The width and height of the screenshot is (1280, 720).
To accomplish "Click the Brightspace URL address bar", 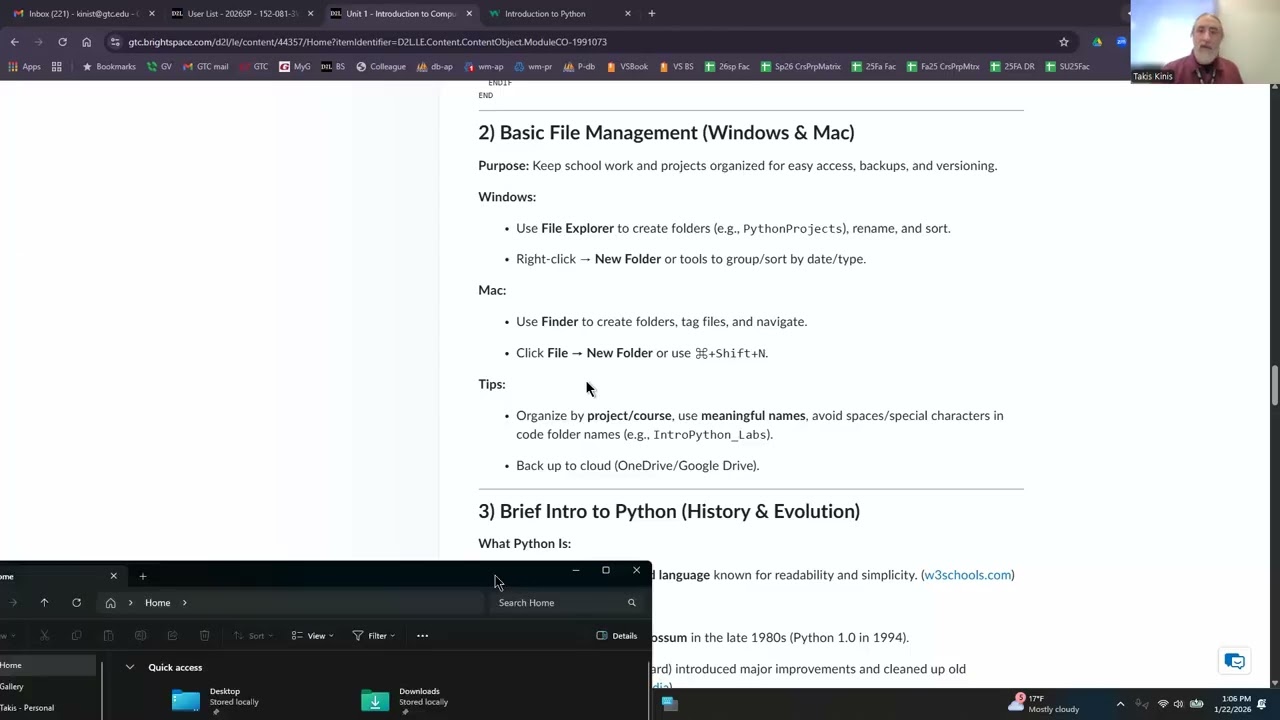I will [580, 42].
